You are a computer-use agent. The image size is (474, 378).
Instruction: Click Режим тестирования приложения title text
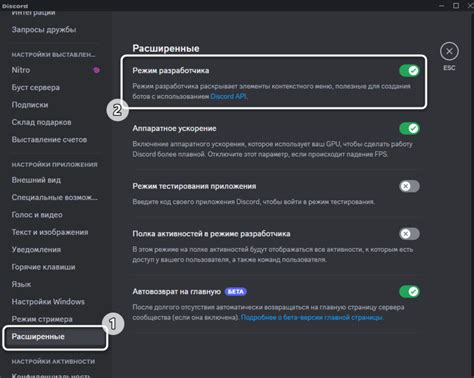pos(194,186)
